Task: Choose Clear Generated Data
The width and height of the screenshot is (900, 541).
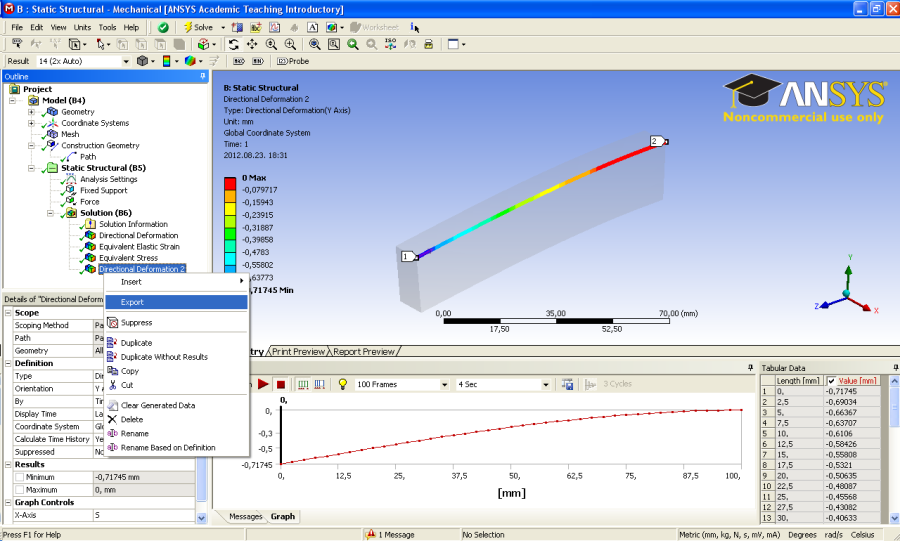Action: (176, 405)
